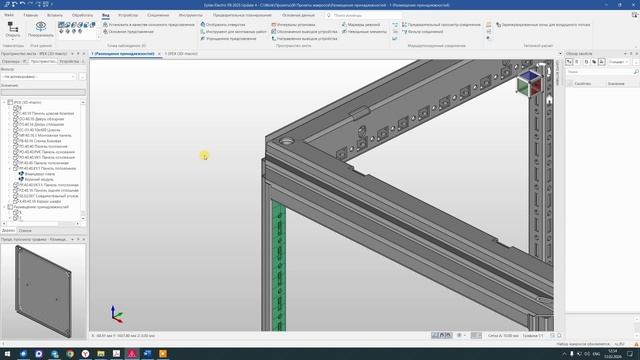Select the first isometric viewpoint in gallery's second row
Viewport: 640px width, 360px height.
point(61,31)
